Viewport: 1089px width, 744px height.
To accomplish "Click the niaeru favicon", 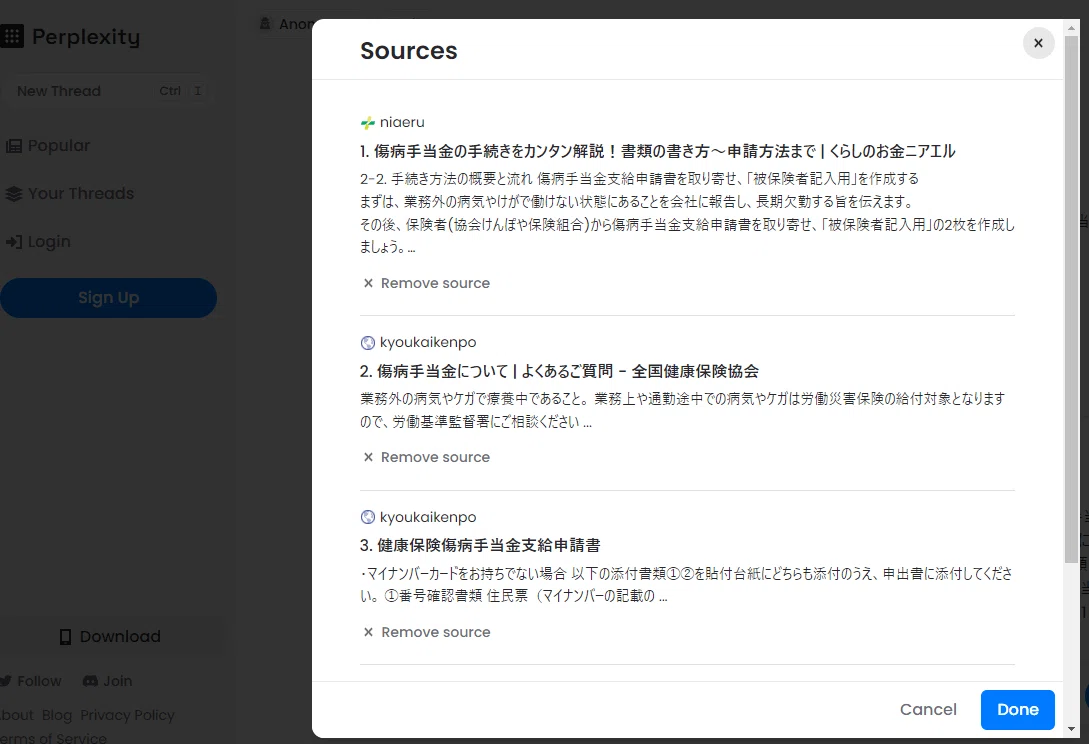I will click(367, 123).
